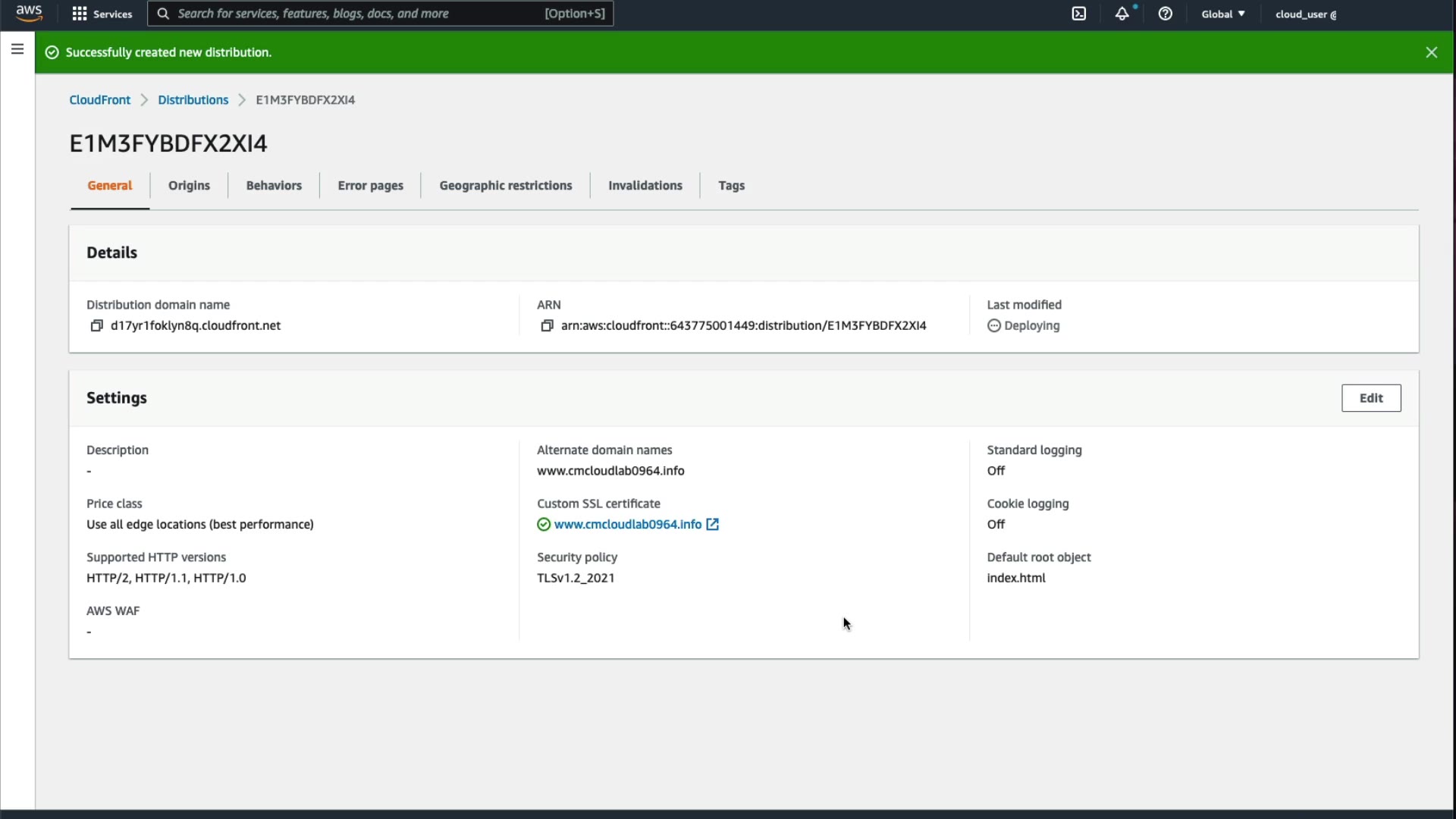The height and width of the screenshot is (819, 1456).
Task: Open the Invalidations tab
Action: point(645,186)
